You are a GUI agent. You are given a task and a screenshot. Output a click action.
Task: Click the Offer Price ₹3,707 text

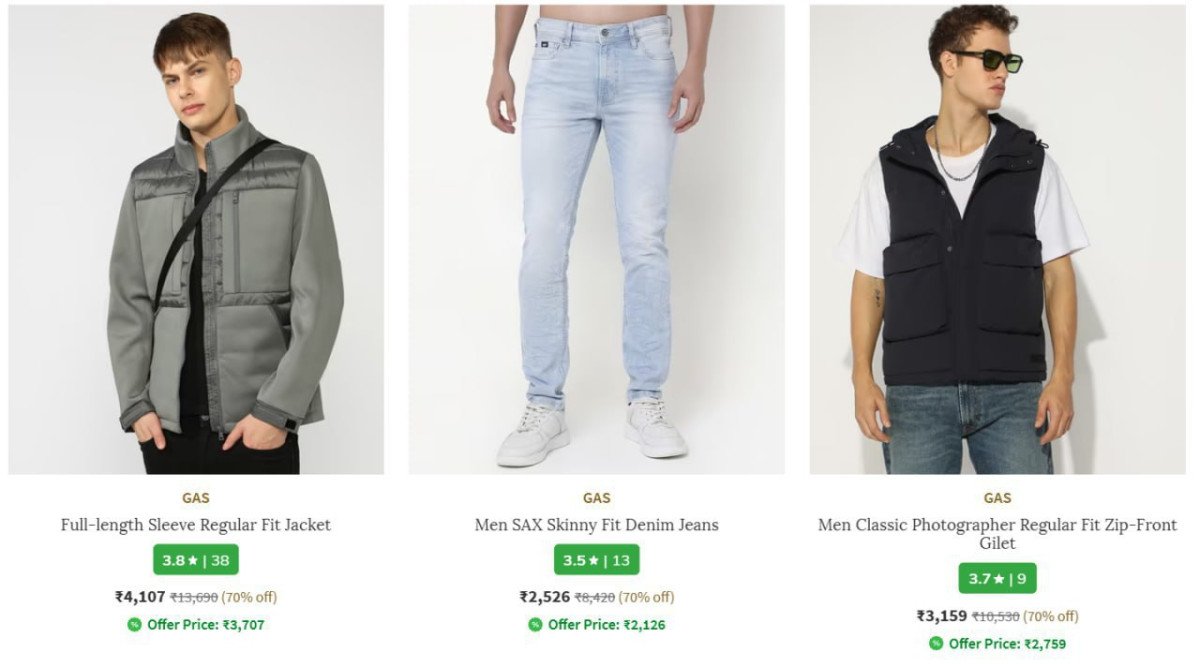[206, 625]
